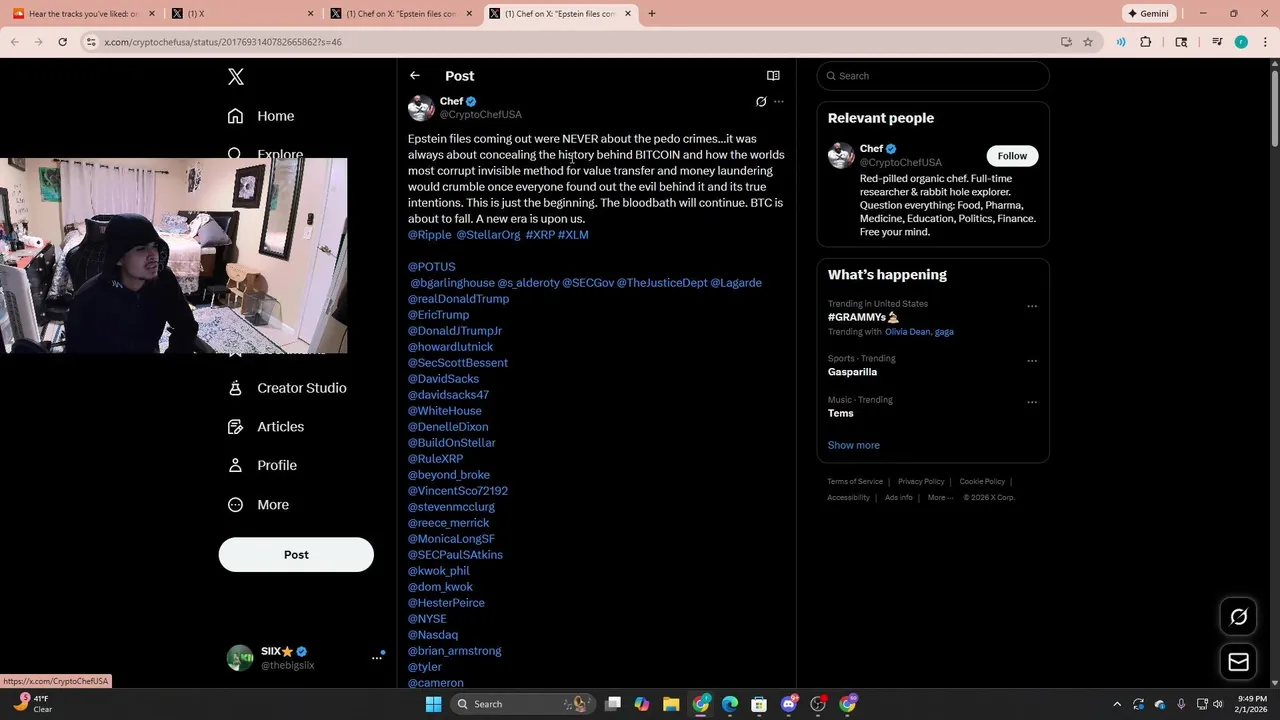Image resolution: width=1280 pixels, height=720 pixels.
Task: Click the install app icon in address bar
Action: click(x=1066, y=42)
